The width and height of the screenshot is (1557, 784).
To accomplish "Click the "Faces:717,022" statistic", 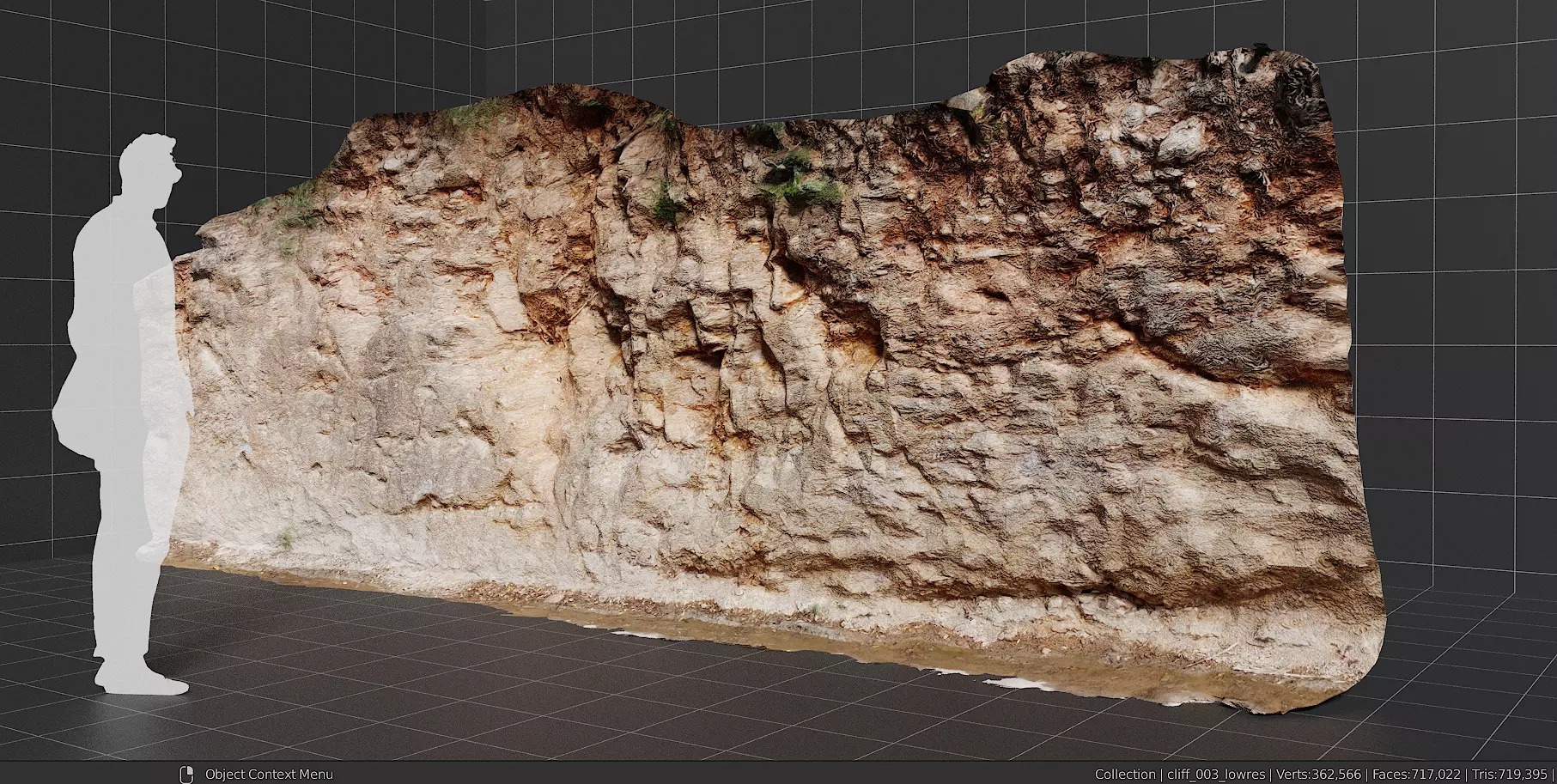I will pyautogui.click(x=1416, y=774).
